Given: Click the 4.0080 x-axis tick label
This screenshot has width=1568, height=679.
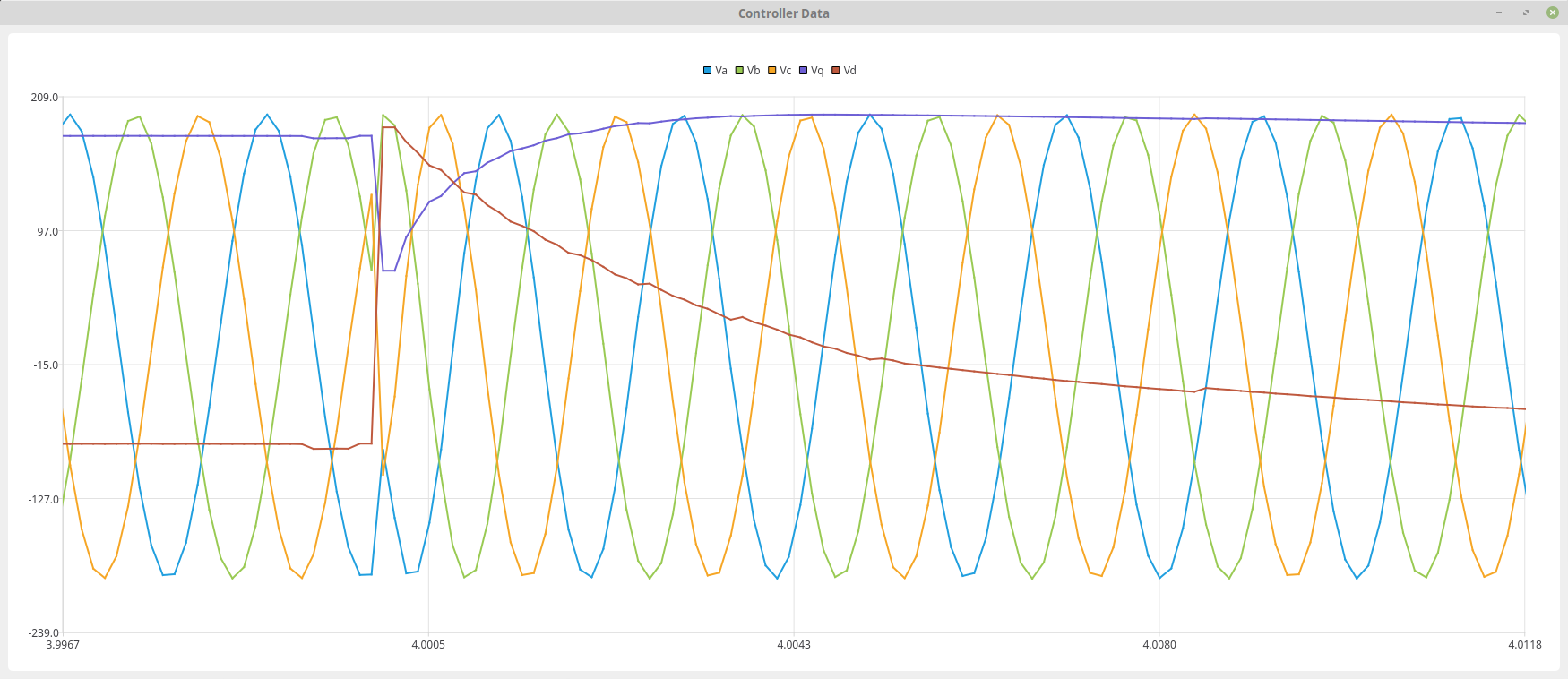Looking at the screenshot, I should [x=1159, y=645].
